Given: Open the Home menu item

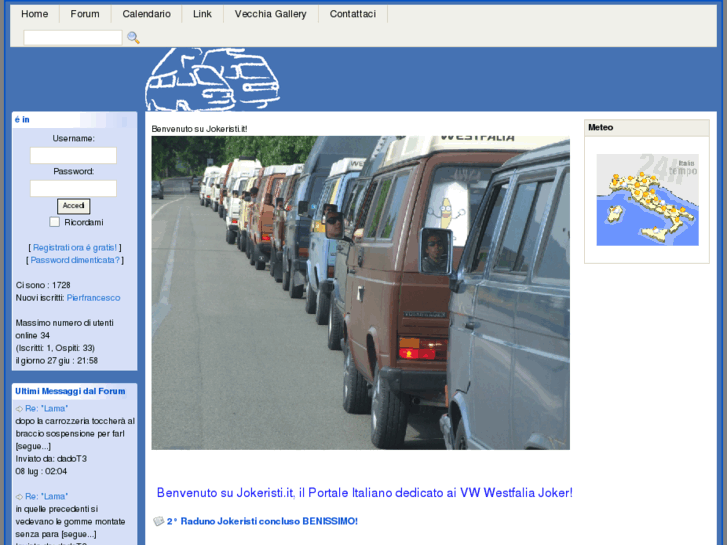Looking at the screenshot, I should pyautogui.click(x=34, y=14).
